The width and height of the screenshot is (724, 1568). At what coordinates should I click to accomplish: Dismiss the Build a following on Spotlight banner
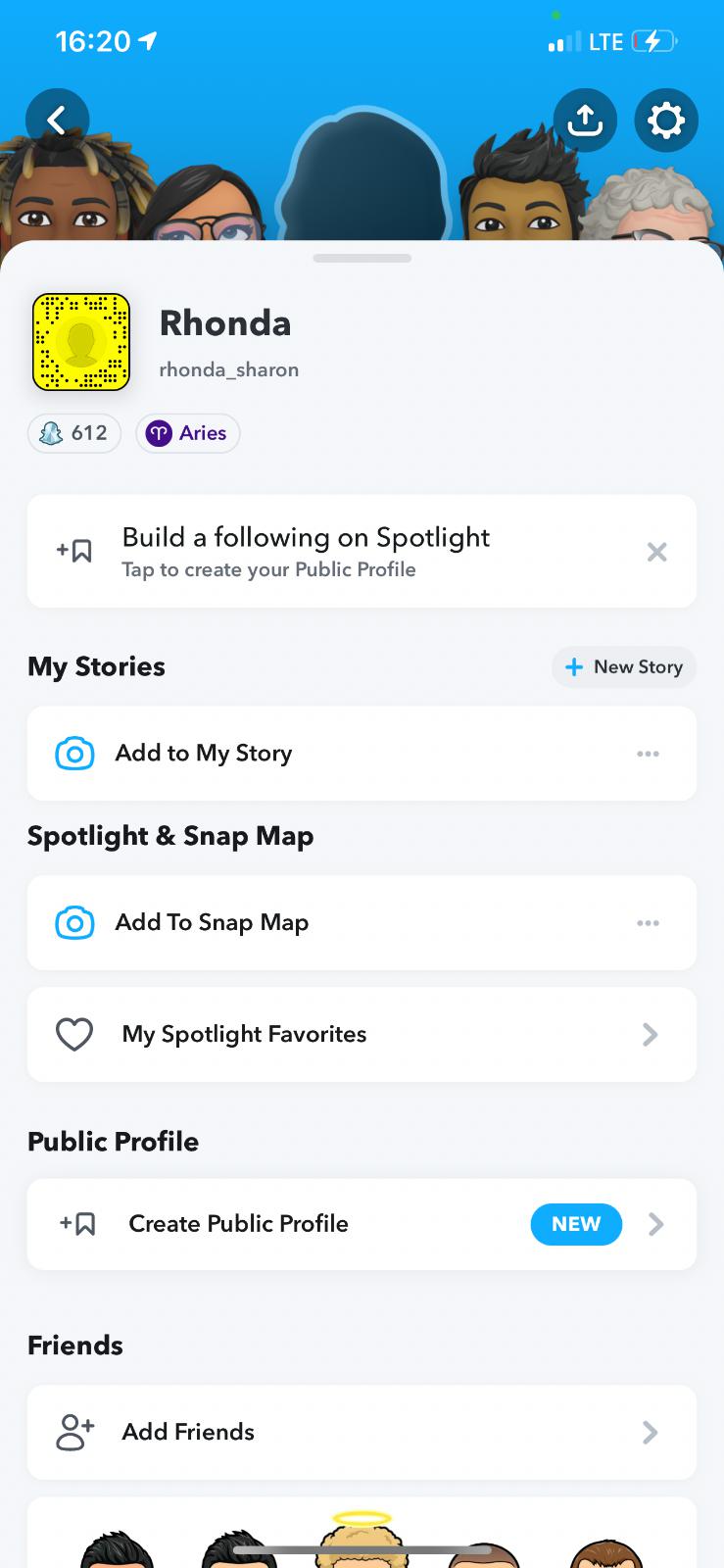pyautogui.click(x=656, y=552)
